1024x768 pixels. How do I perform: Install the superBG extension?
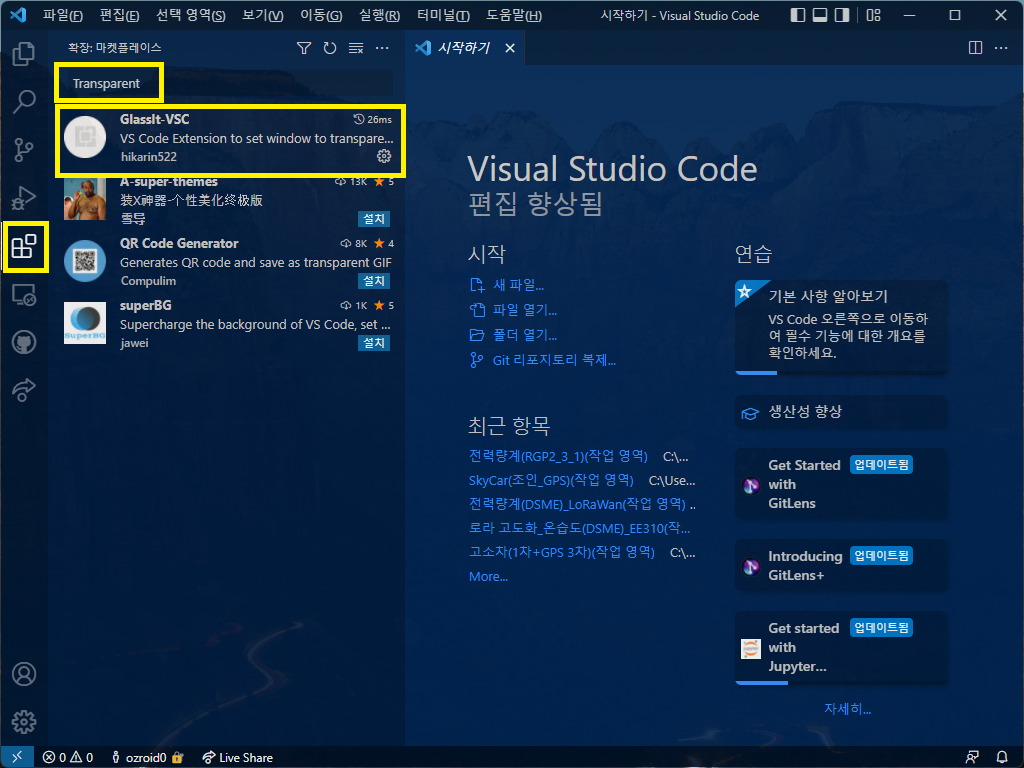[374, 343]
